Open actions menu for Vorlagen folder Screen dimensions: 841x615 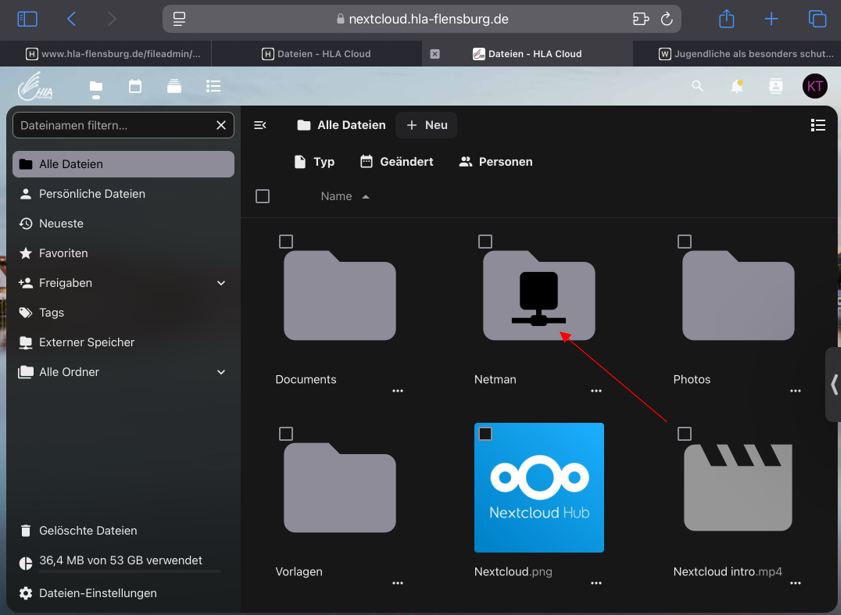click(397, 583)
